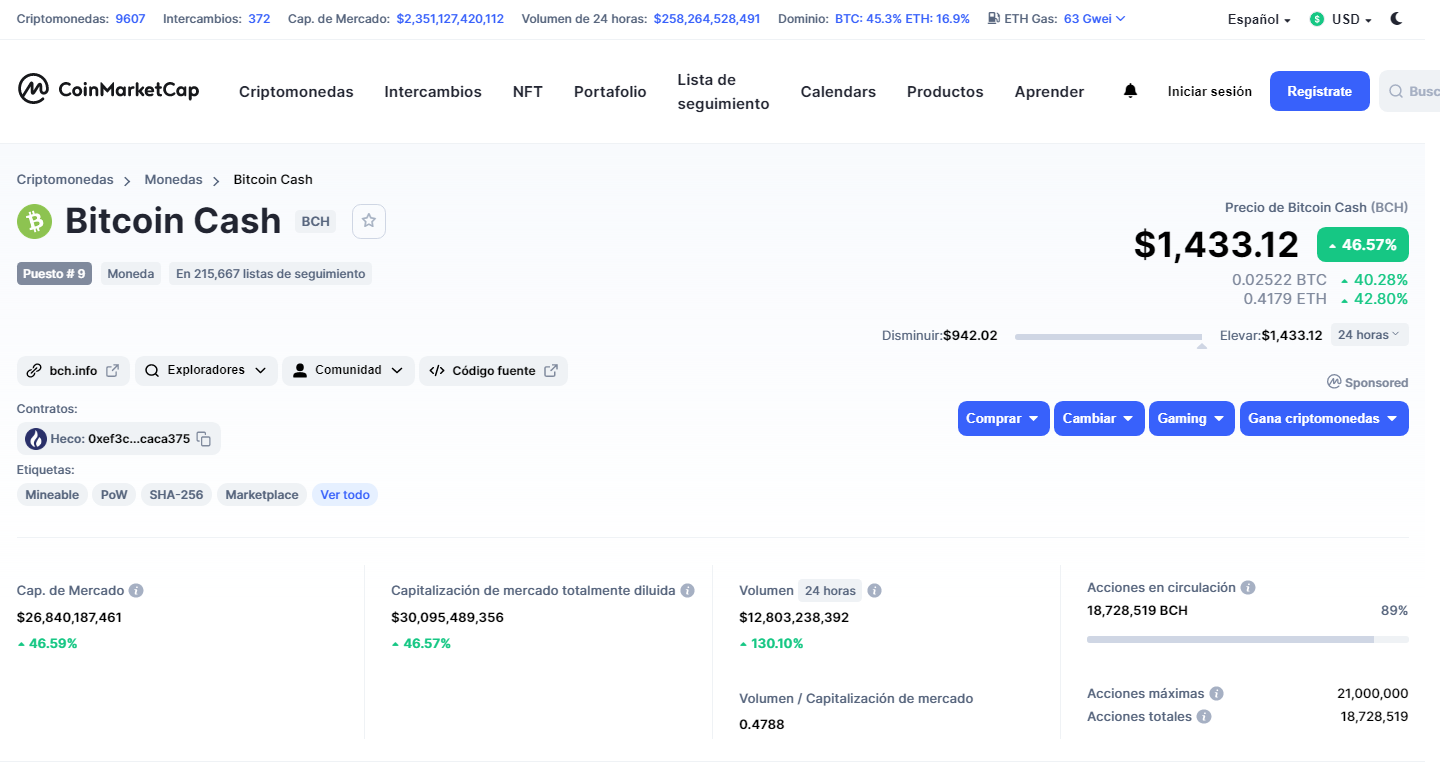Click the Criptomonedas count 9607
The height and width of the screenshot is (769, 1440).
point(130,18)
